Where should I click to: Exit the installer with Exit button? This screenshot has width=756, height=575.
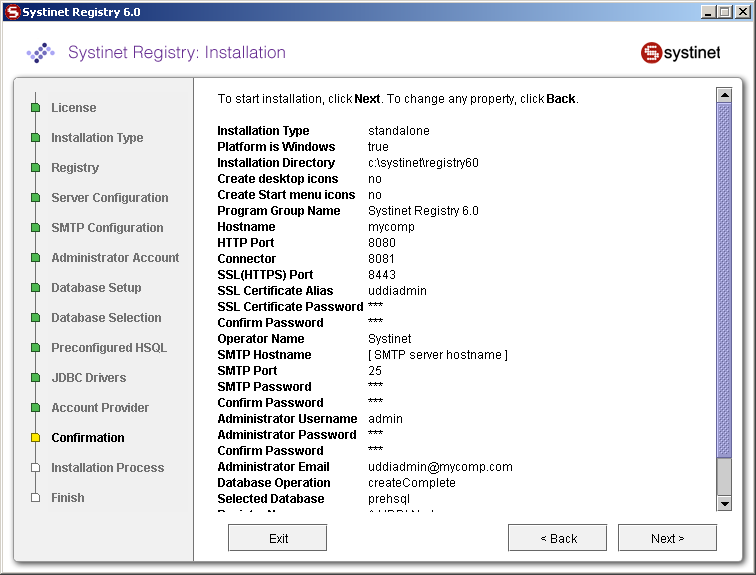click(277, 538)
